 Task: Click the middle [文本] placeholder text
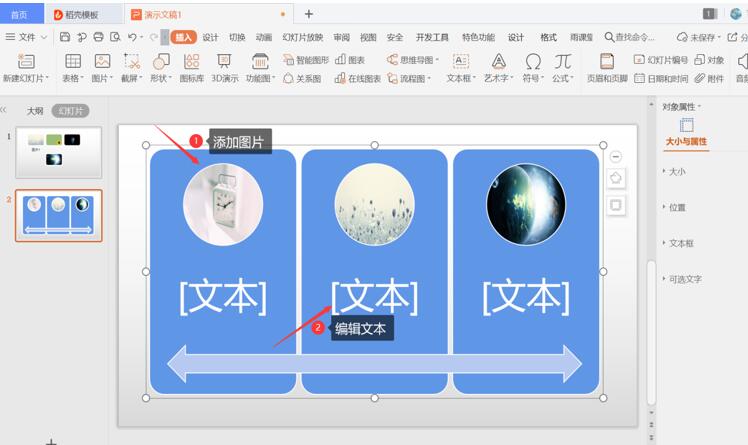[374, 298]
